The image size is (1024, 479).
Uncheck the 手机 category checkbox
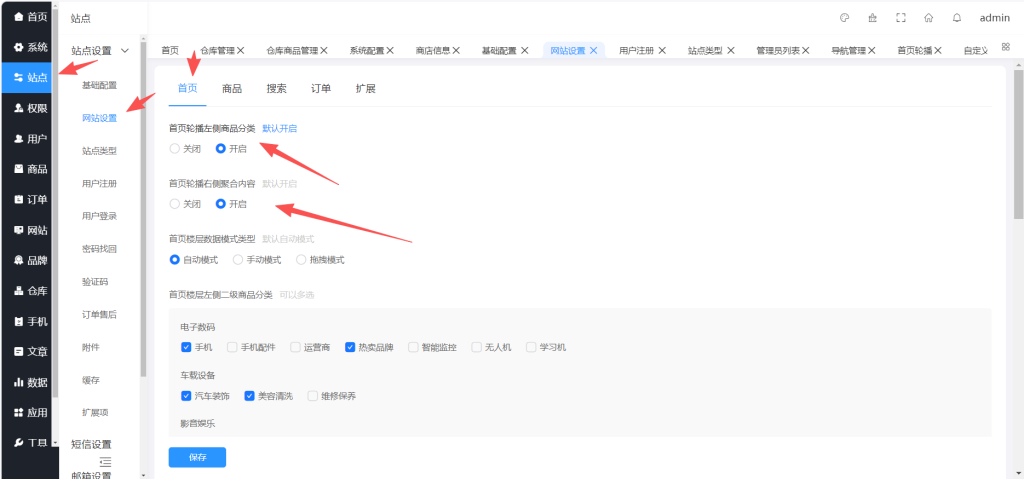186,347
